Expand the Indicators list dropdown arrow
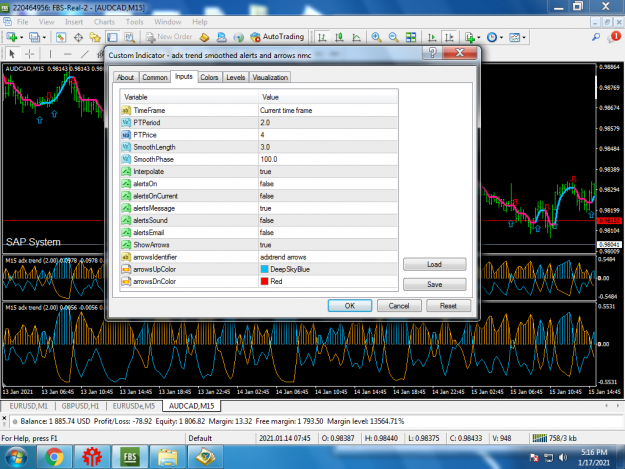This screenshot has height=469, width=625. click(x=479, y=38)
